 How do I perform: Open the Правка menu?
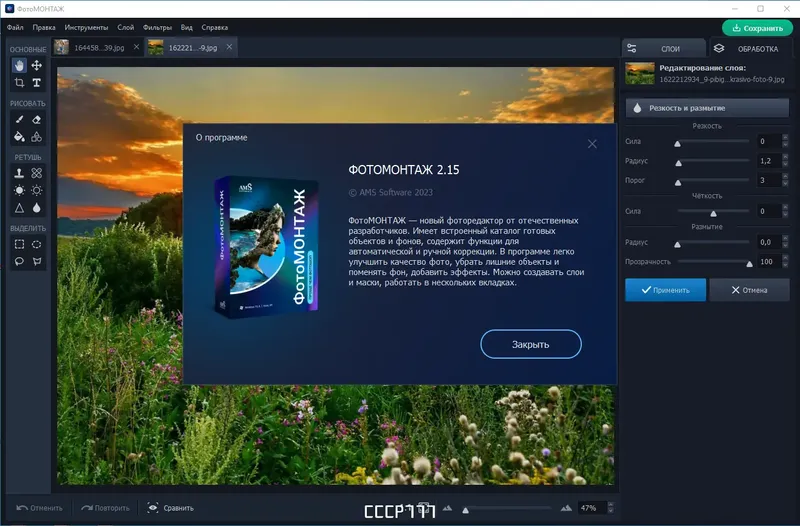[44, 28]
